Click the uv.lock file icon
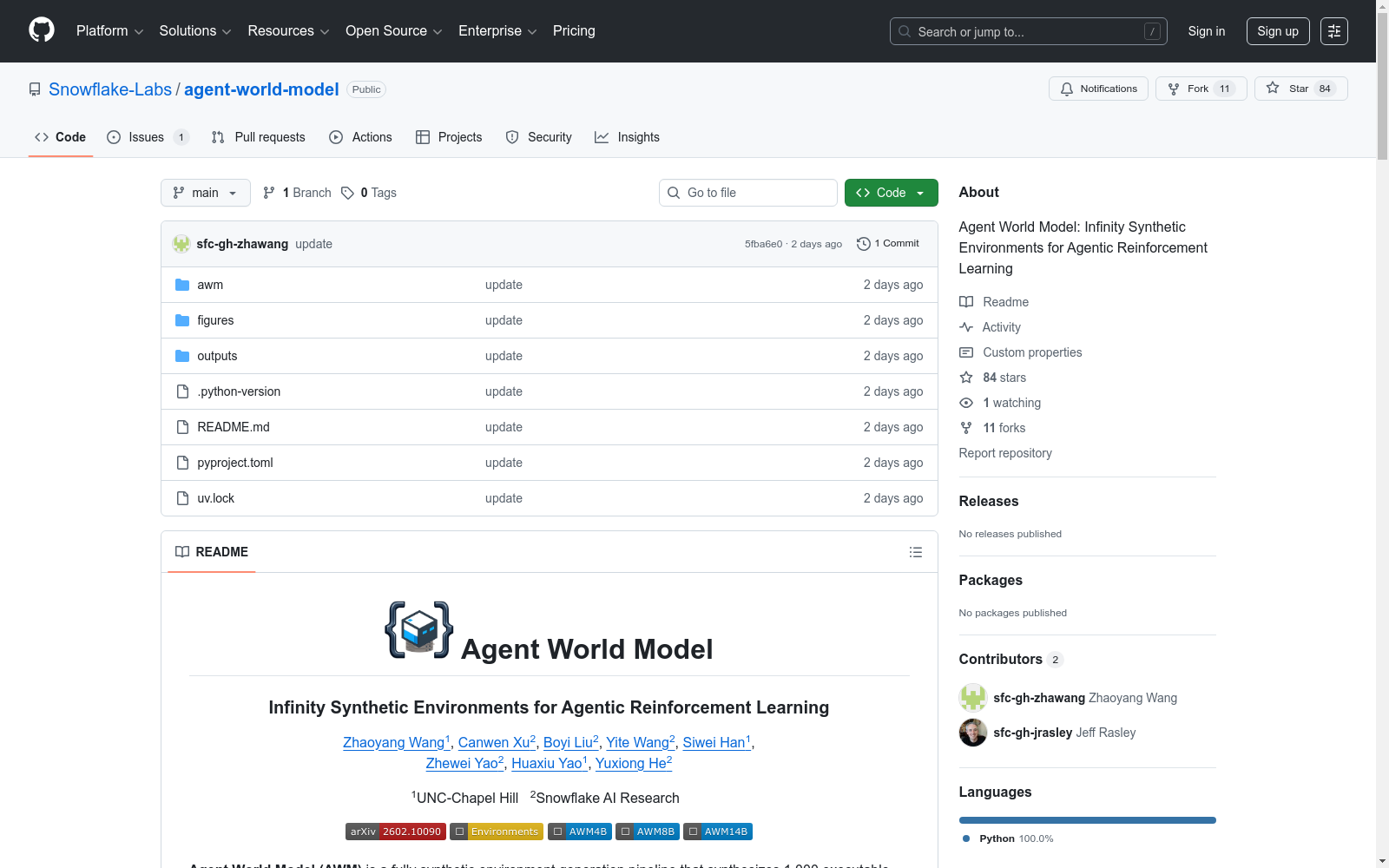 182,498
